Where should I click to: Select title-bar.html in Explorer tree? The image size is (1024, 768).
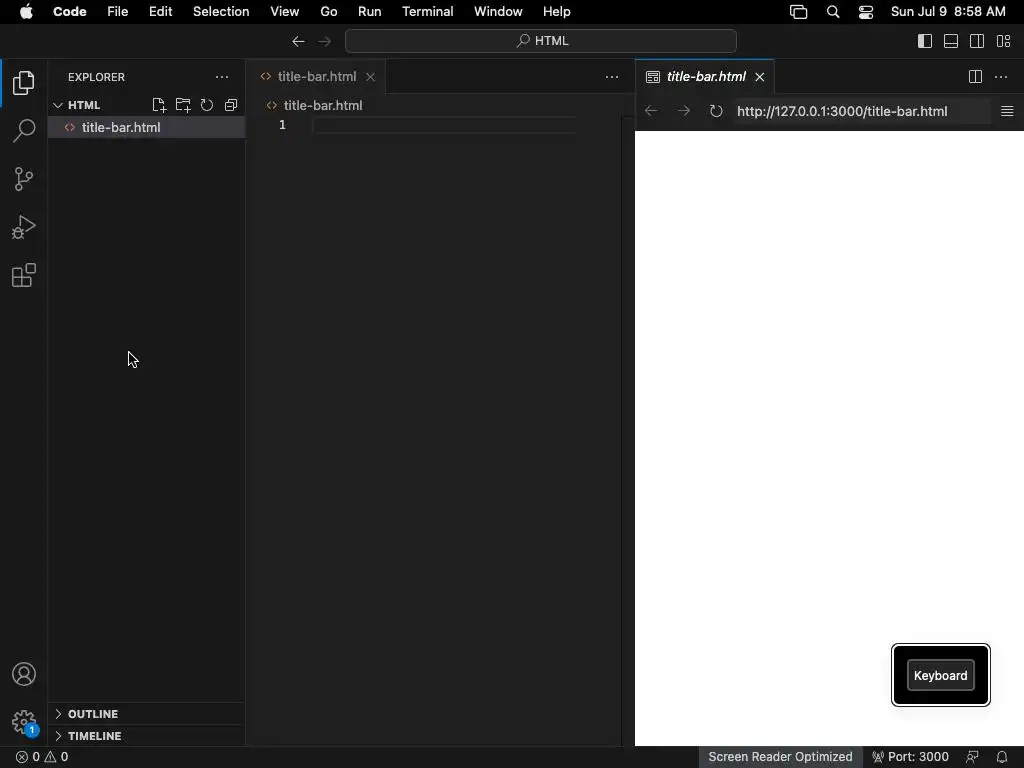146,127
